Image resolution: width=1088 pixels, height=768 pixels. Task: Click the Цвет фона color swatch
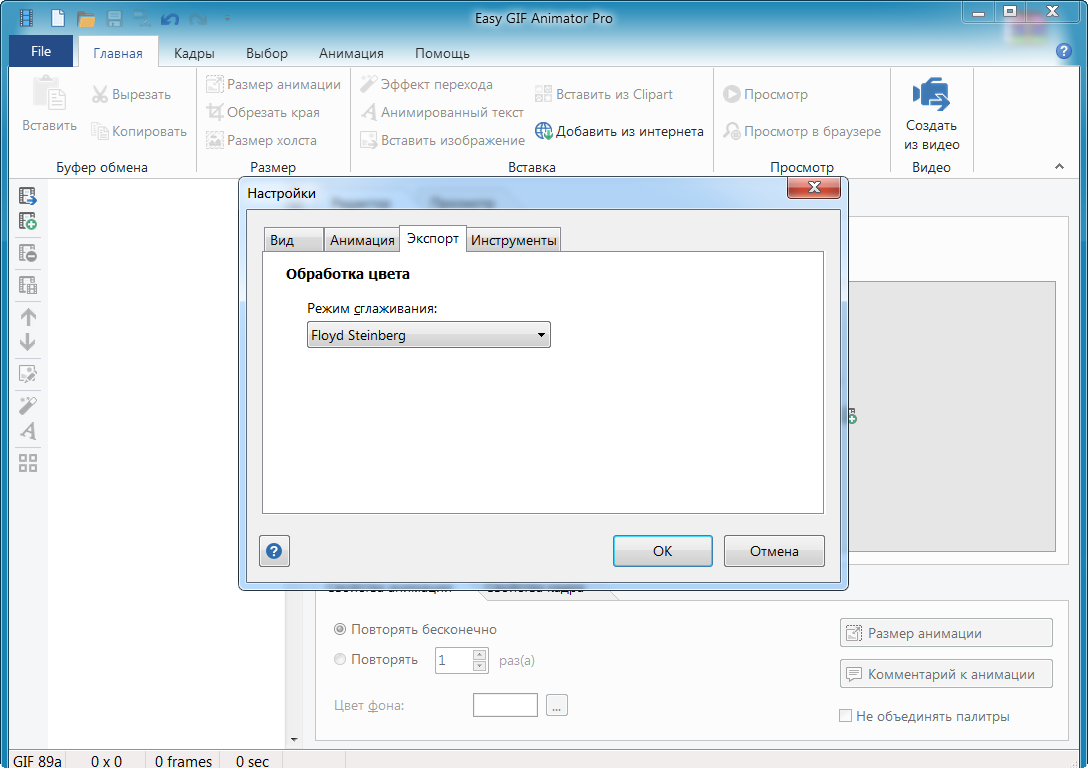[505, 705]
